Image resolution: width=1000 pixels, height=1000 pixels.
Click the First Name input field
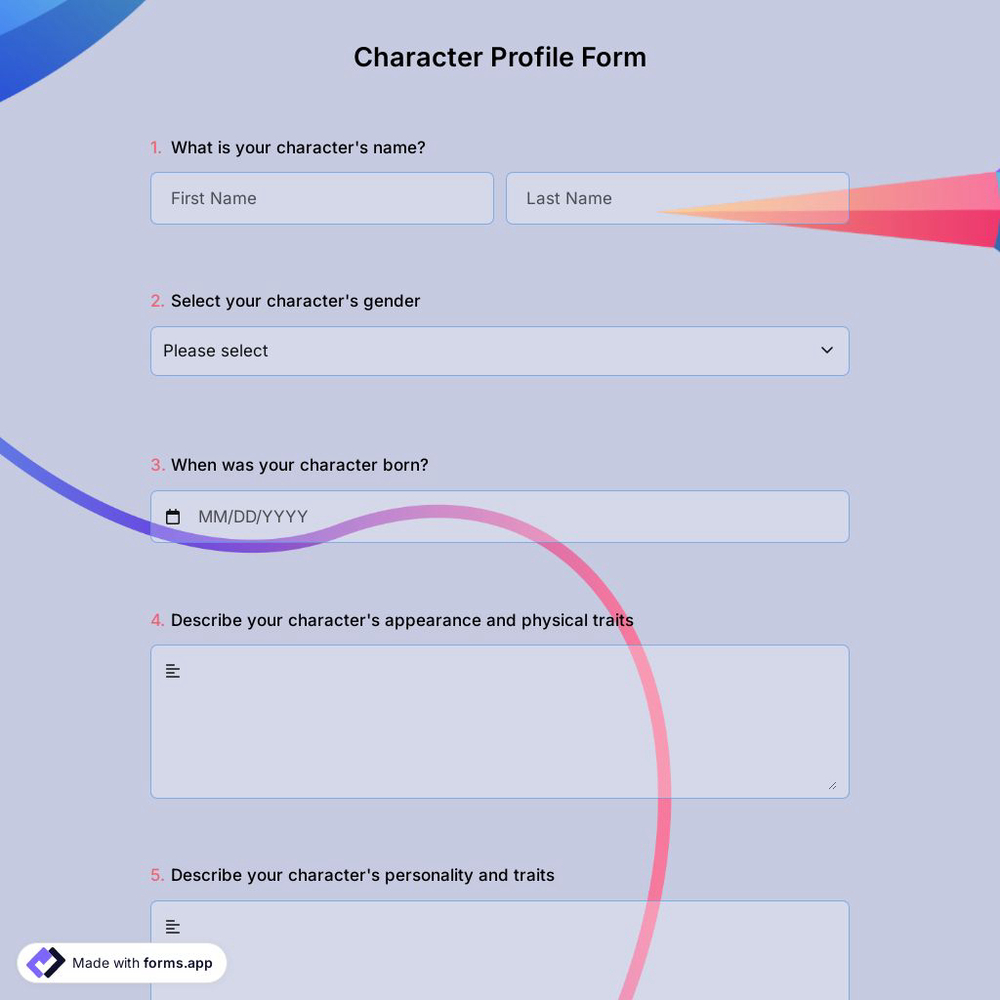(321, 198)
